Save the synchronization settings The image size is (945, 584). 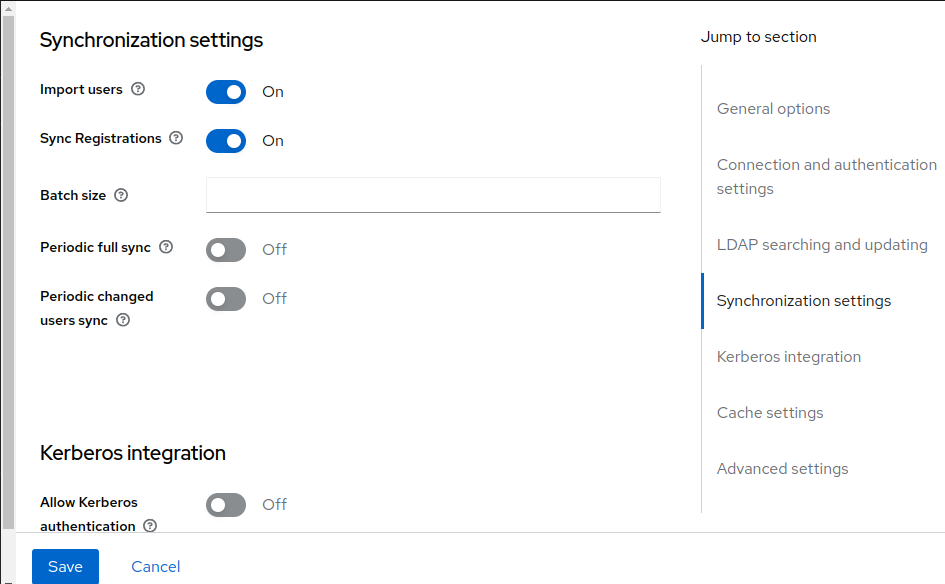click(65, 566)
